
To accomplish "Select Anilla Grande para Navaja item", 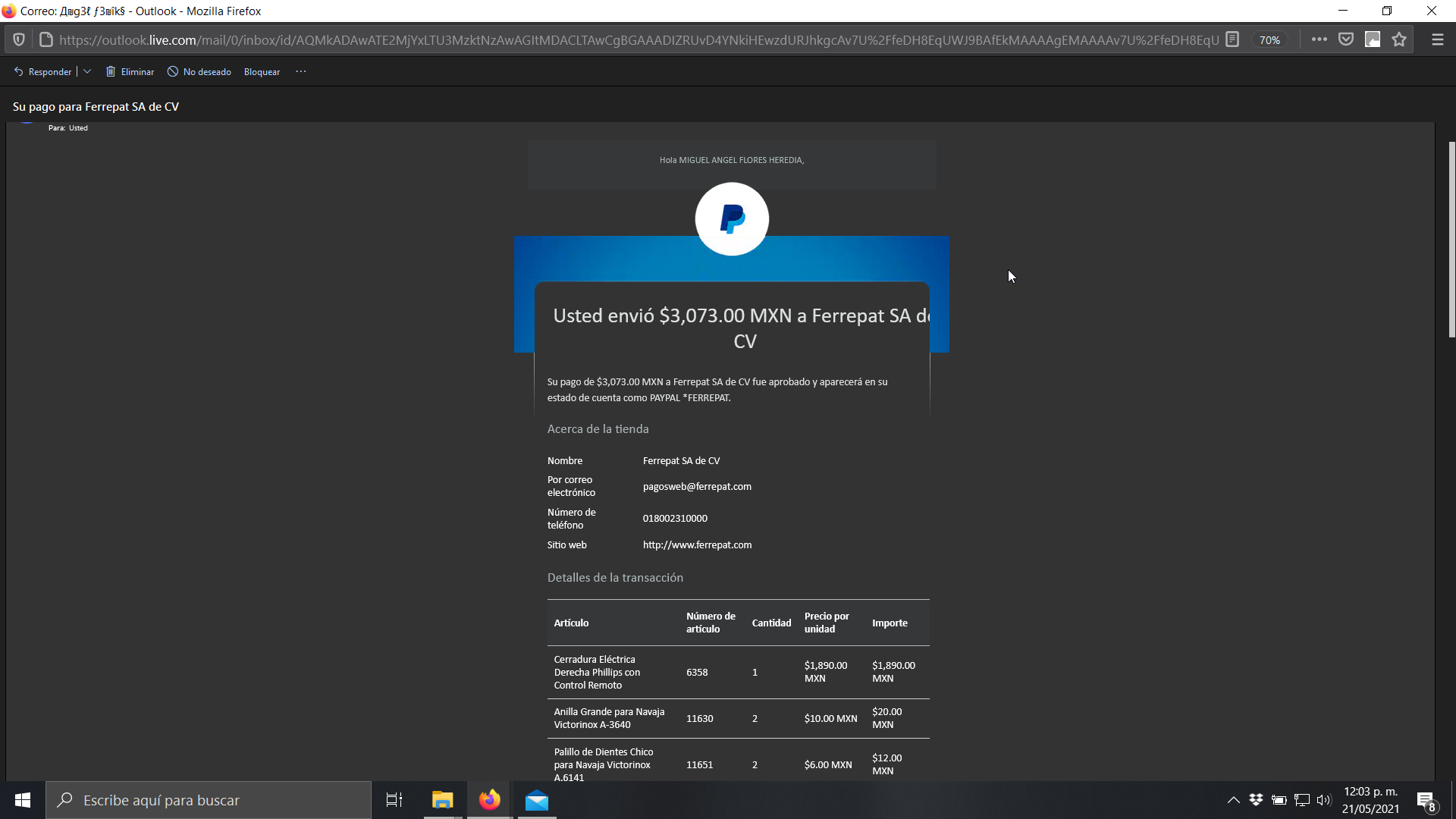I will 609,718.
